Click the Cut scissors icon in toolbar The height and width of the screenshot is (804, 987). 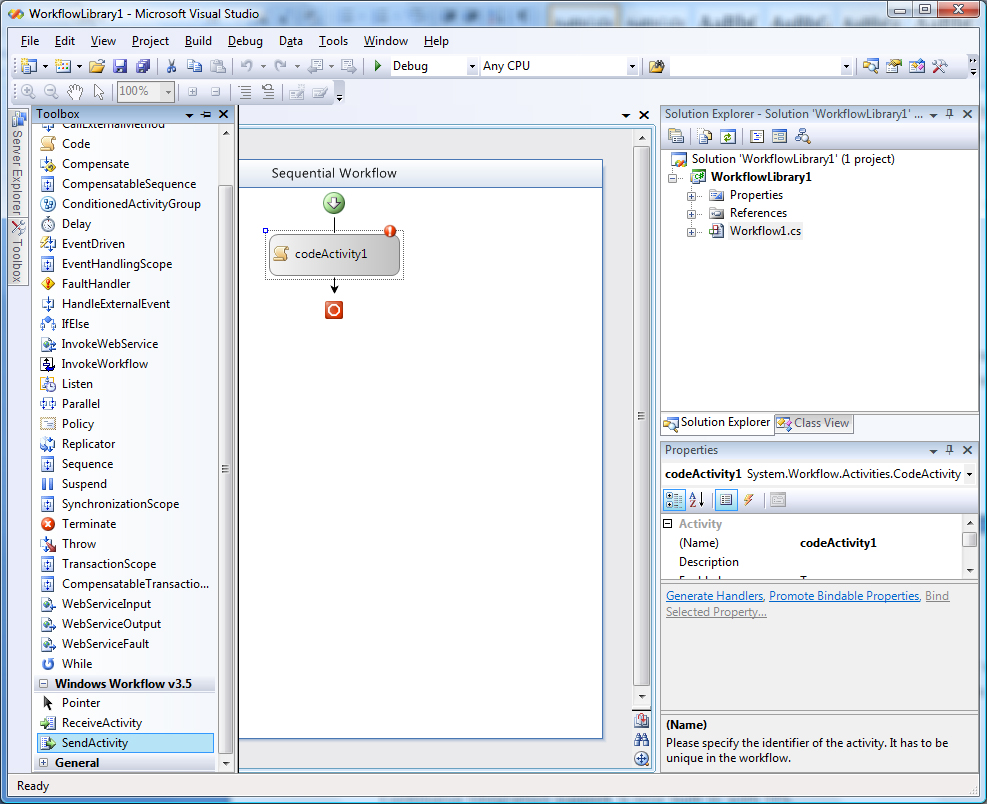click(171, 66)
